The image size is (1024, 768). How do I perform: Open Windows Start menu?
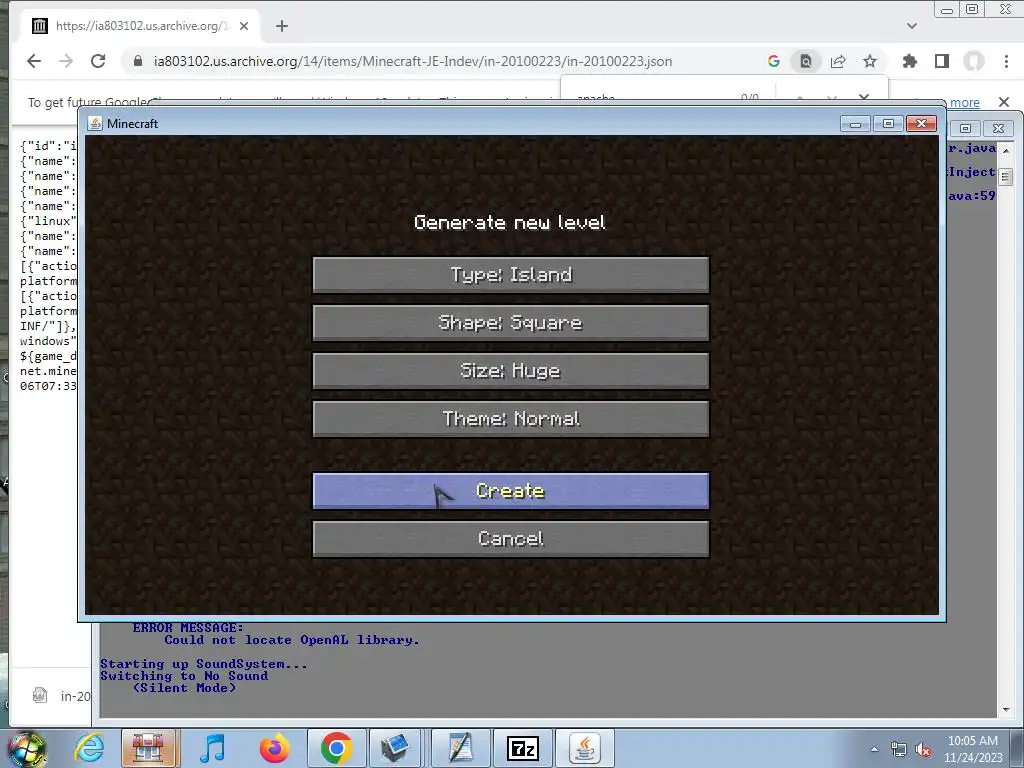point(27,748)
